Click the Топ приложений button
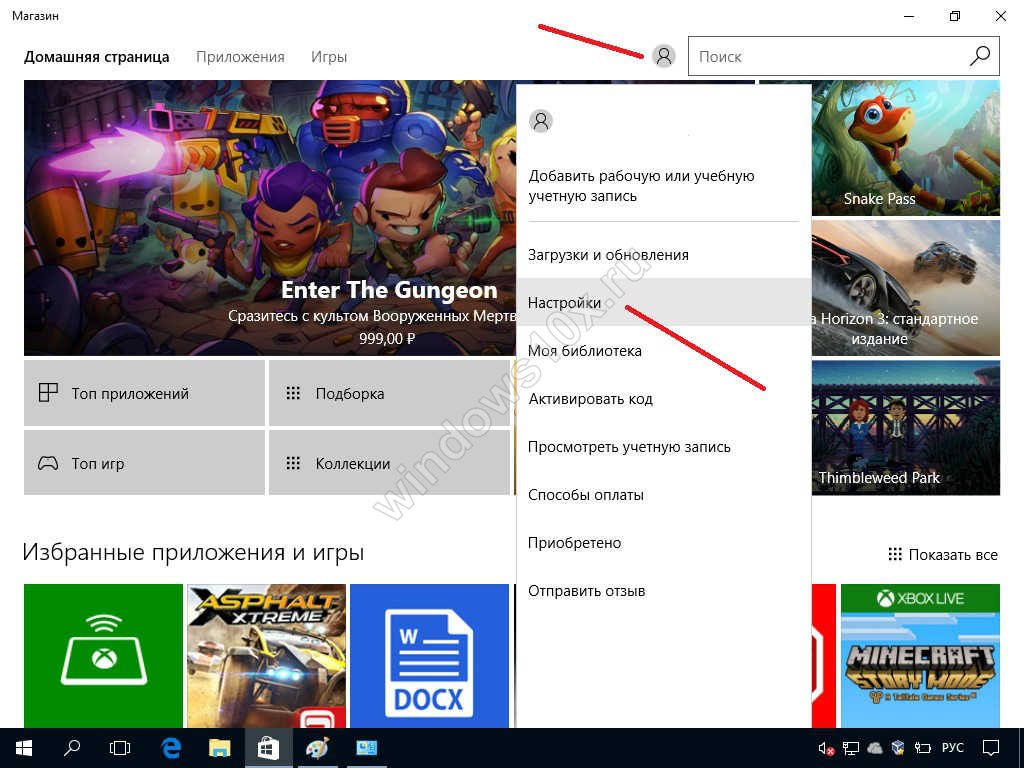 tap(144, 393)
